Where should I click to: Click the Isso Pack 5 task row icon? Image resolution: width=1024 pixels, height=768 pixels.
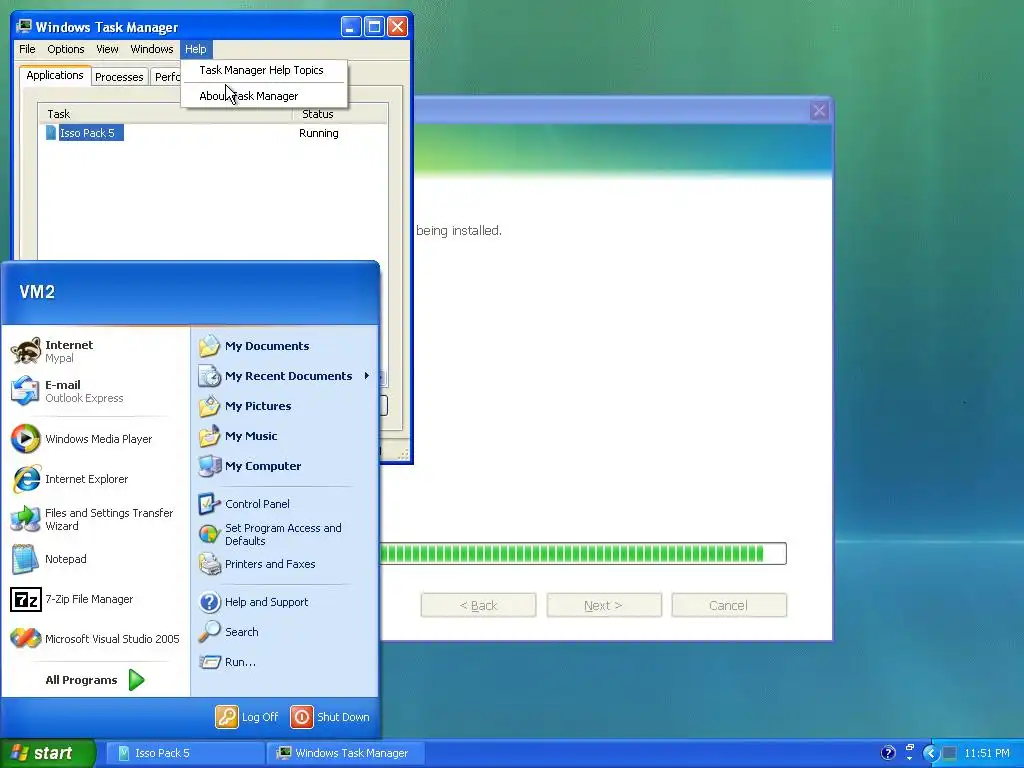pos(51,133)
